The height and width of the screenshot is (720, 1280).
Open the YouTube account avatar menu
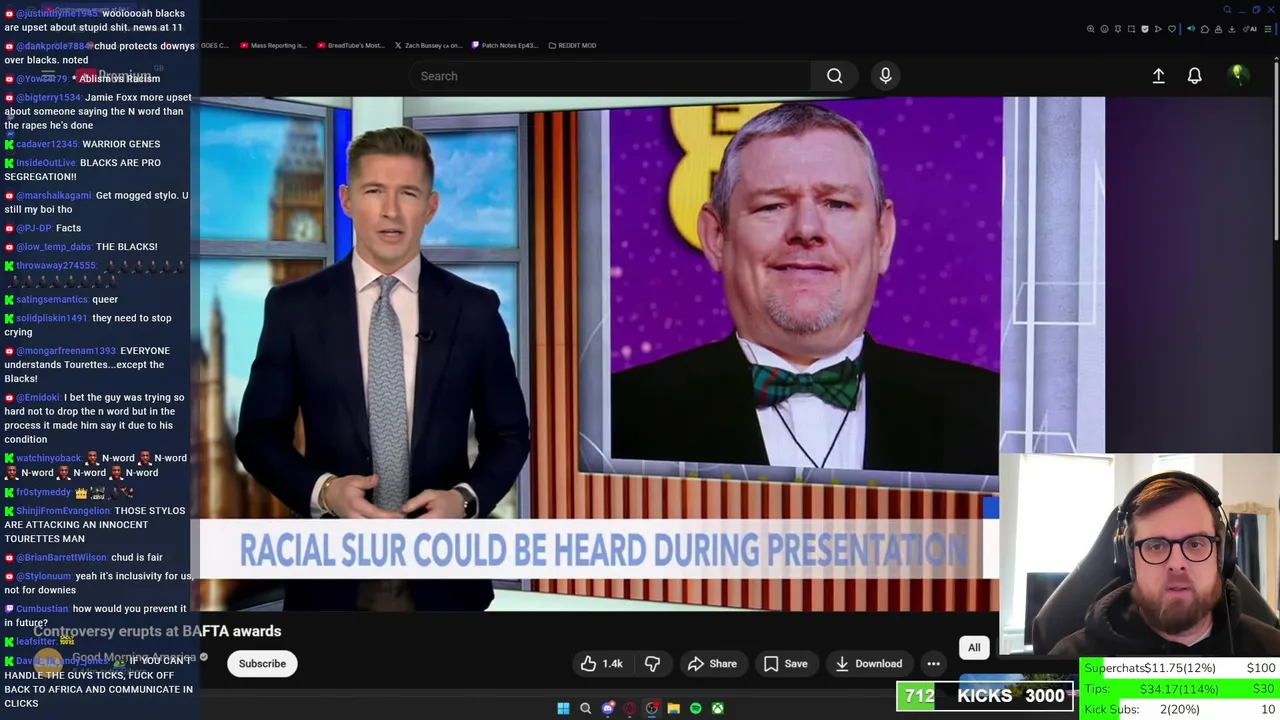coord(1237,75)
